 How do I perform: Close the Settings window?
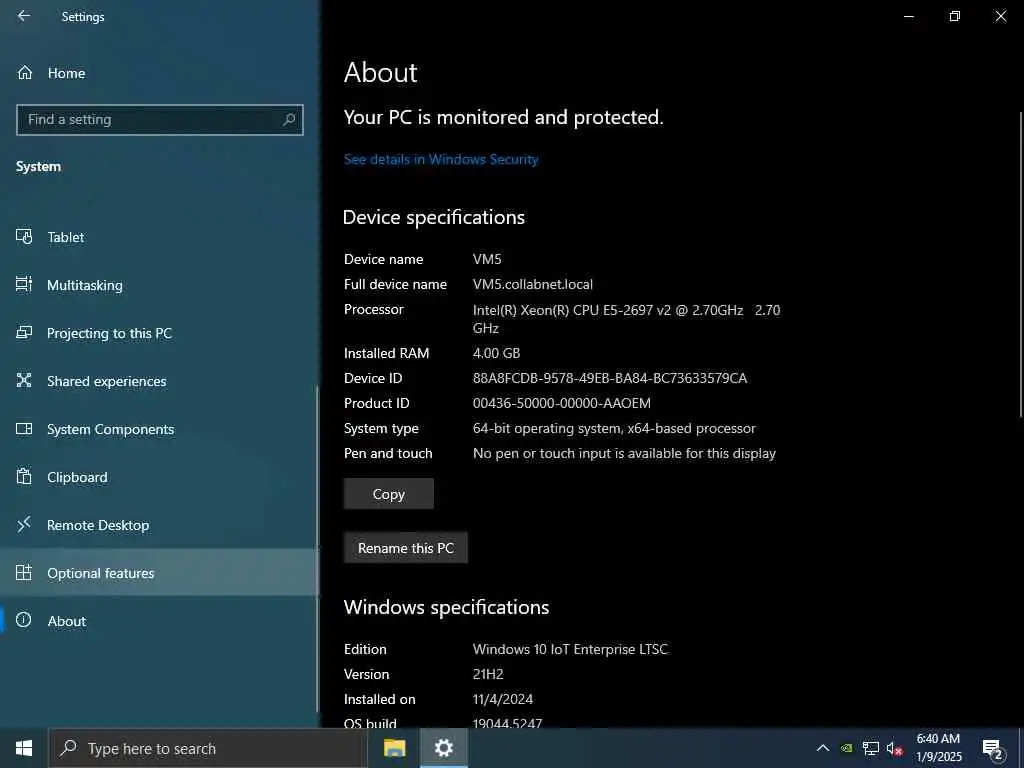coord(1000,16)
